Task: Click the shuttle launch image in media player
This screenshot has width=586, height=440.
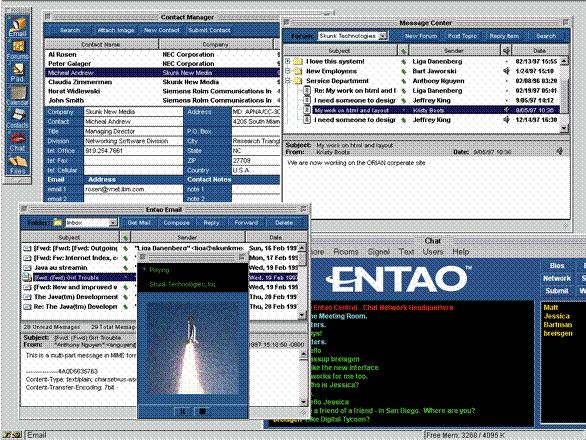Action: click(192, 348)
